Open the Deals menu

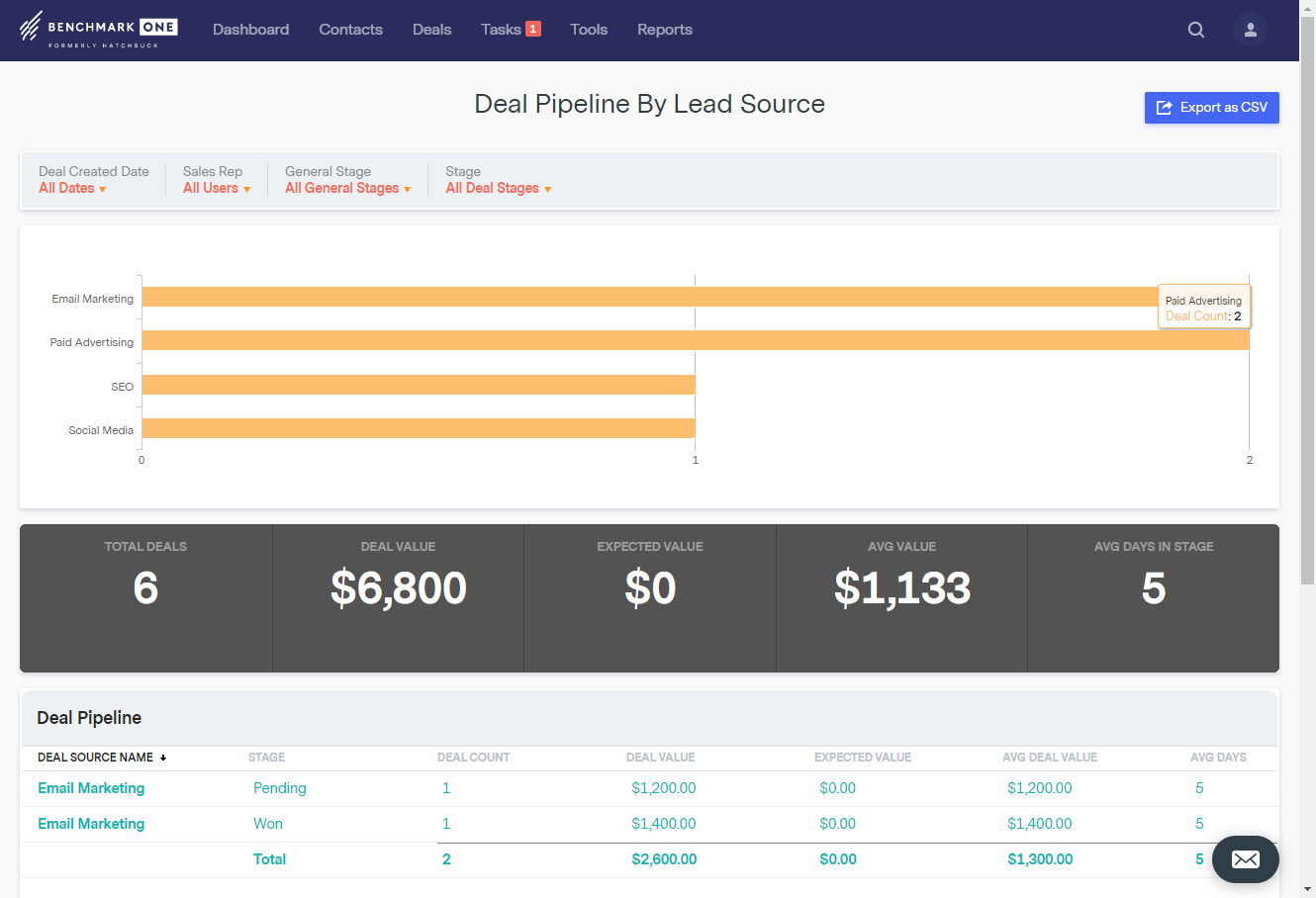tap(431, 30)
